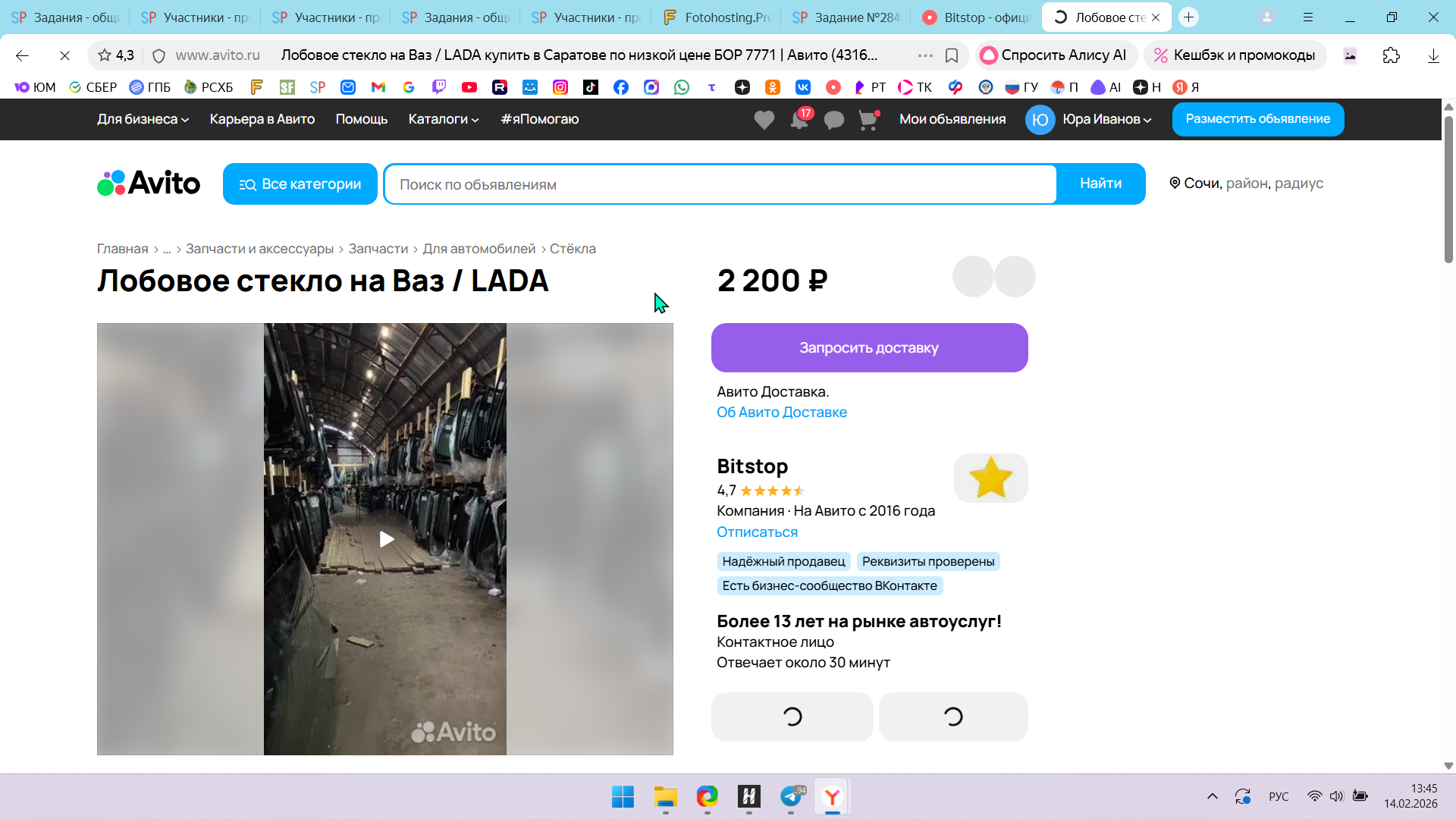
Task: Open the Об Авито Доставке link
Action: (x=781, y=413)
